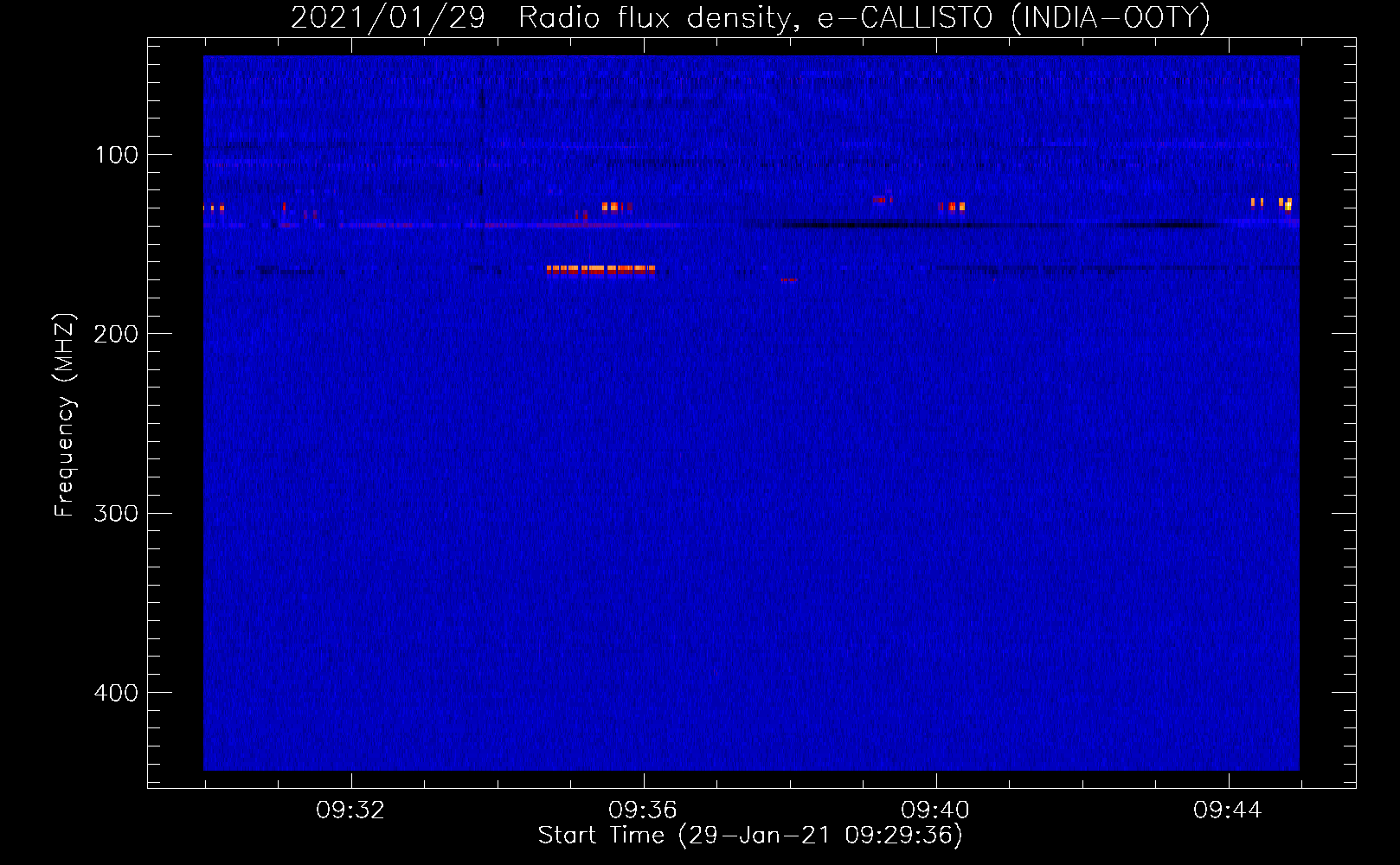Click the '300' frequency tick label
This screenshot has width=1400, height=865.
tap(116, 513)
